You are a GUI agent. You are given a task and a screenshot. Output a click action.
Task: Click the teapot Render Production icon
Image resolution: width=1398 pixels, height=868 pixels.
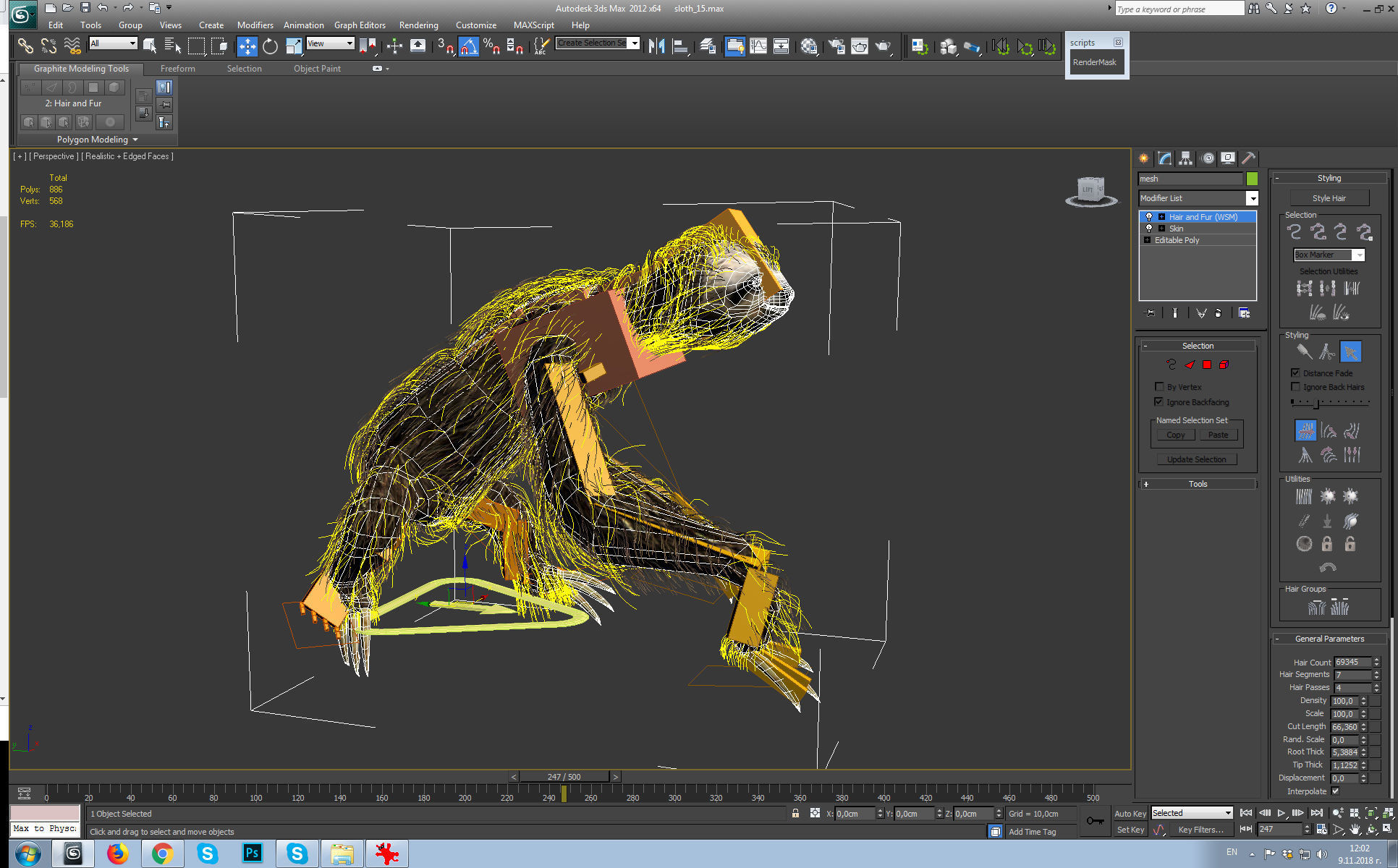[883, 46]
